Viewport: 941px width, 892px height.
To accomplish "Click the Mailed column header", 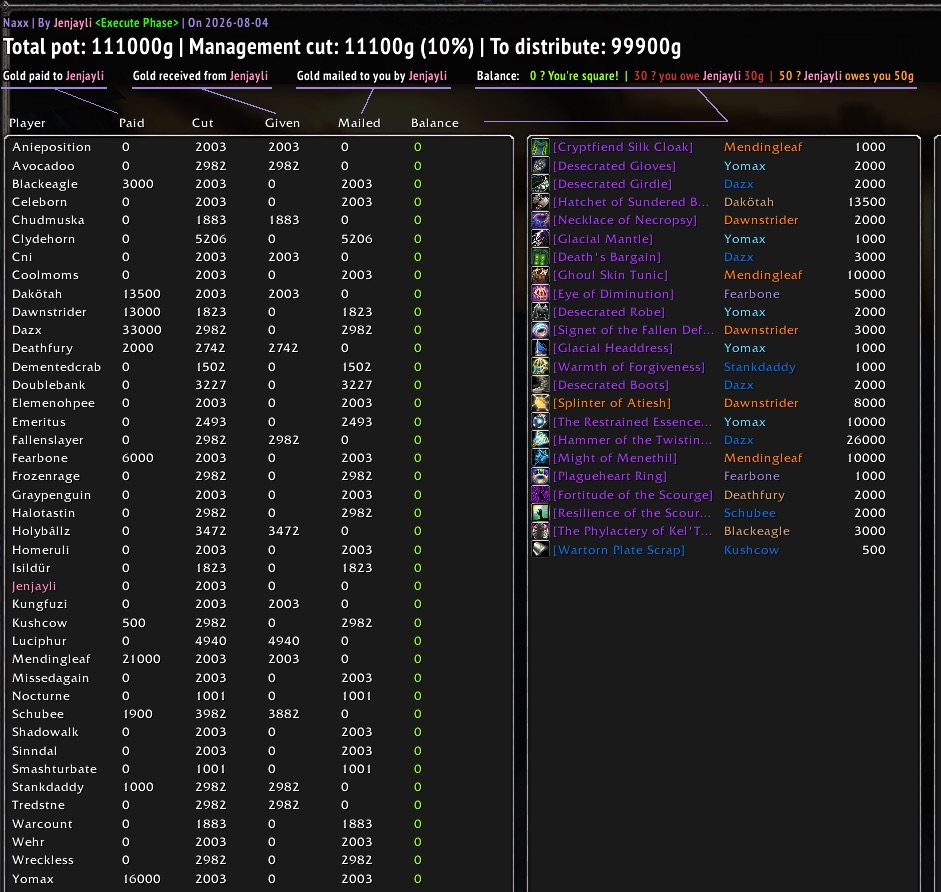I will 359,123.
